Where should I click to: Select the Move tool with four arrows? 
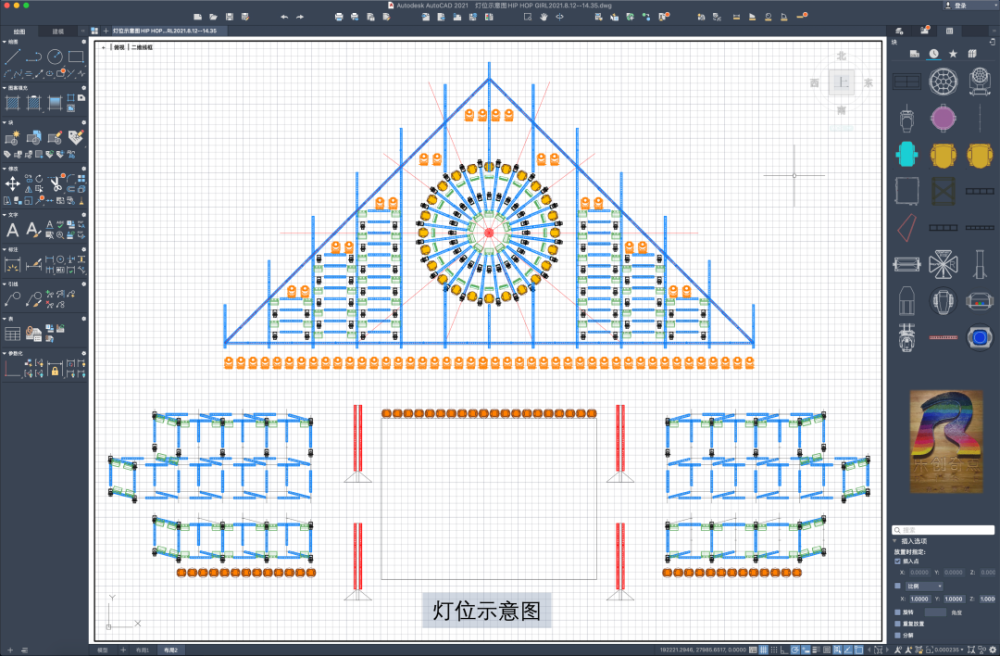coord(12,184)
